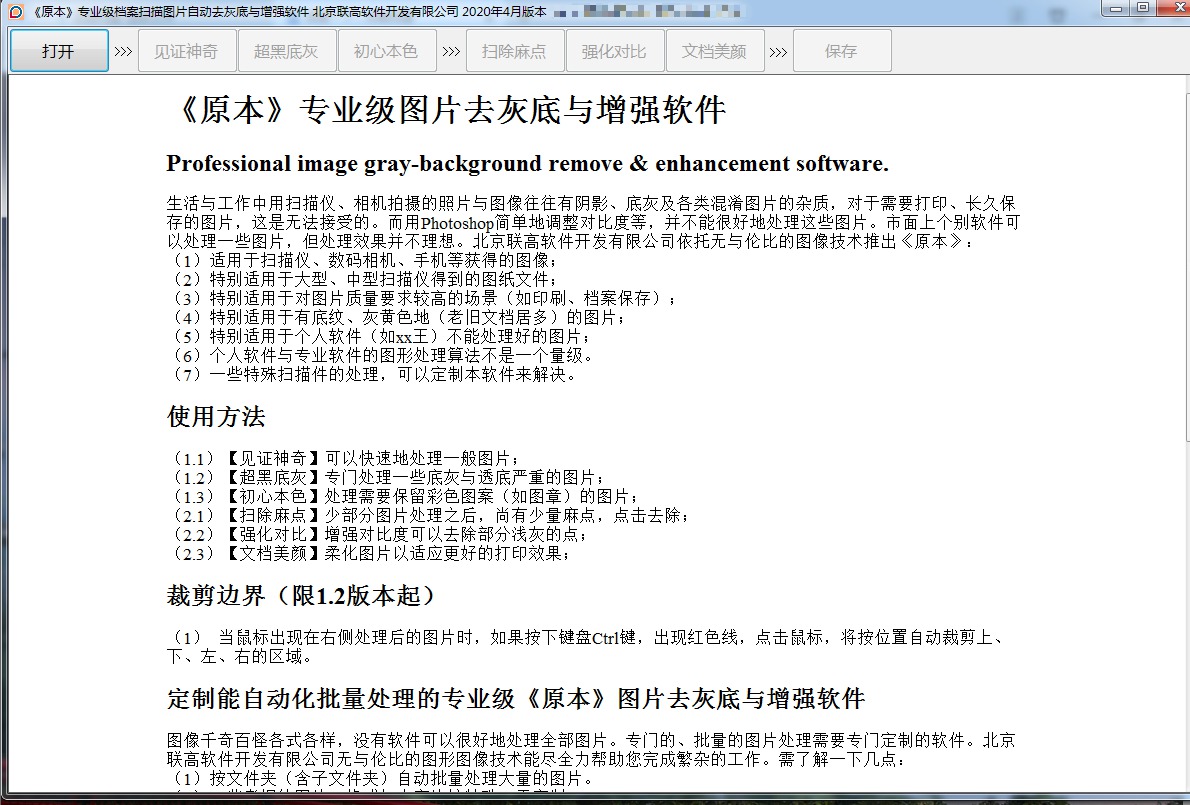Click instruction line (2.3) 柔化图片以适应更好的打印效果
The height and width of the screenshot is (805, 1190).
pos(370,553)
